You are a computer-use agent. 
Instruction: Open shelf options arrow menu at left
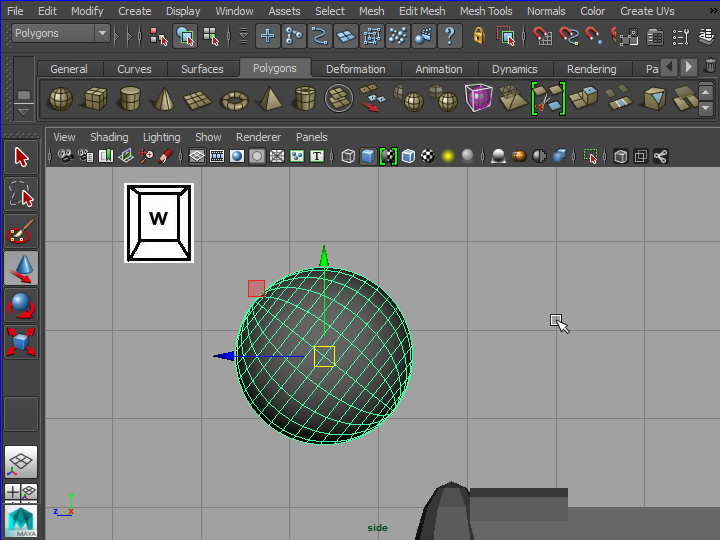tap(23, 112)
